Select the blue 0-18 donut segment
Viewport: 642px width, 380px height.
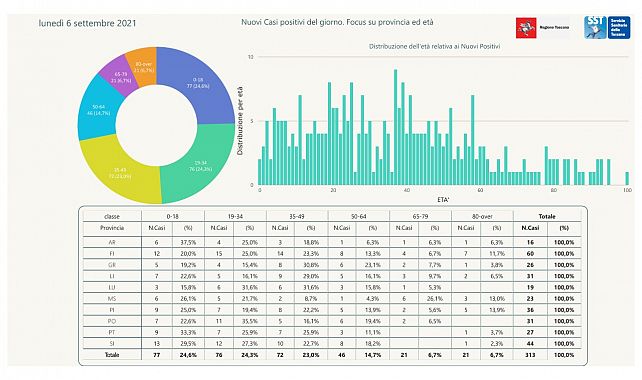tap(203, 80)
